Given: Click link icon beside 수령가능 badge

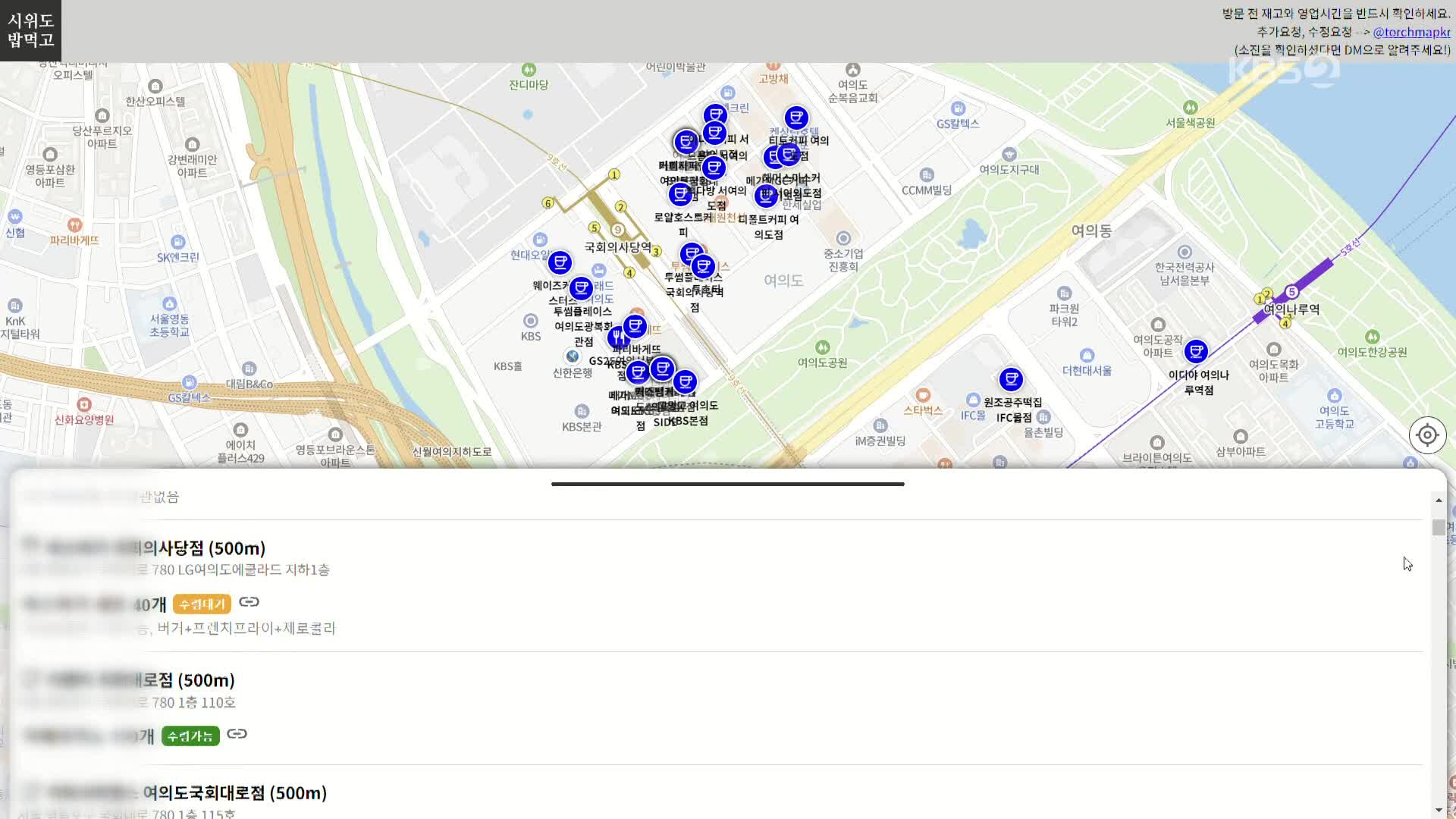Looking at the screenshot, I should [x=237, y=734].
